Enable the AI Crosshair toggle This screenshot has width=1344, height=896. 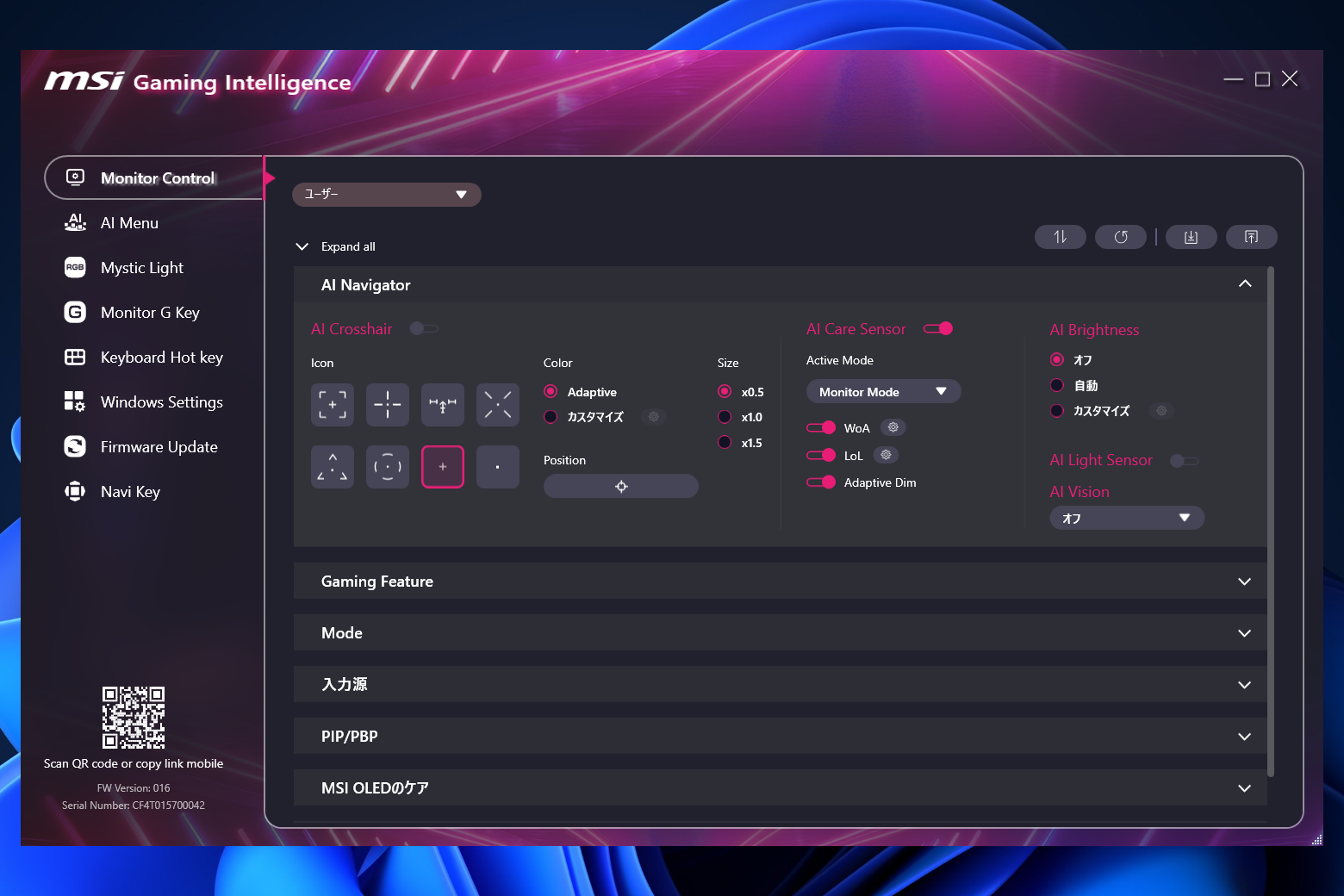click(x=424, y=328)
